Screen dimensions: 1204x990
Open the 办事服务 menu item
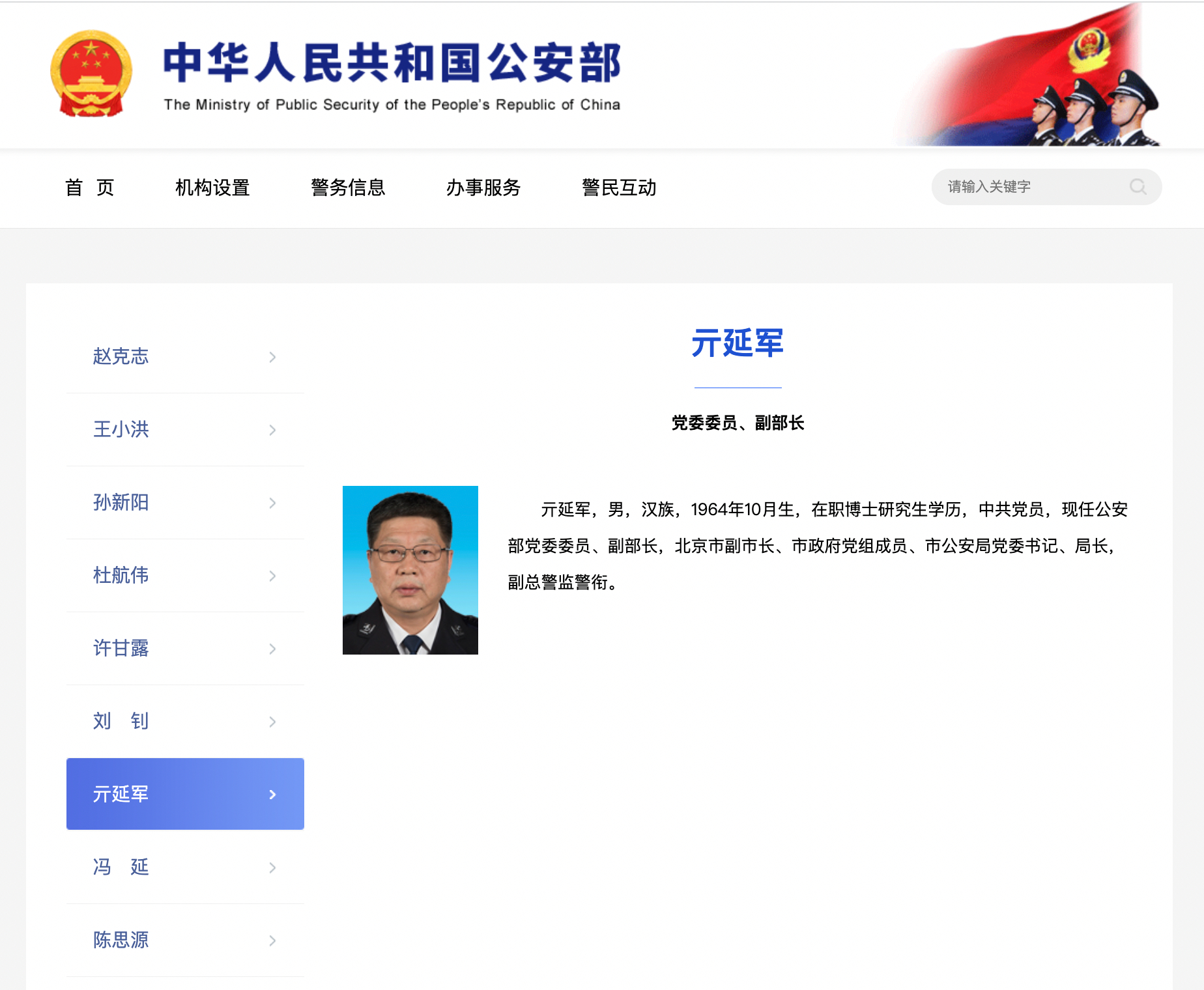483,188
